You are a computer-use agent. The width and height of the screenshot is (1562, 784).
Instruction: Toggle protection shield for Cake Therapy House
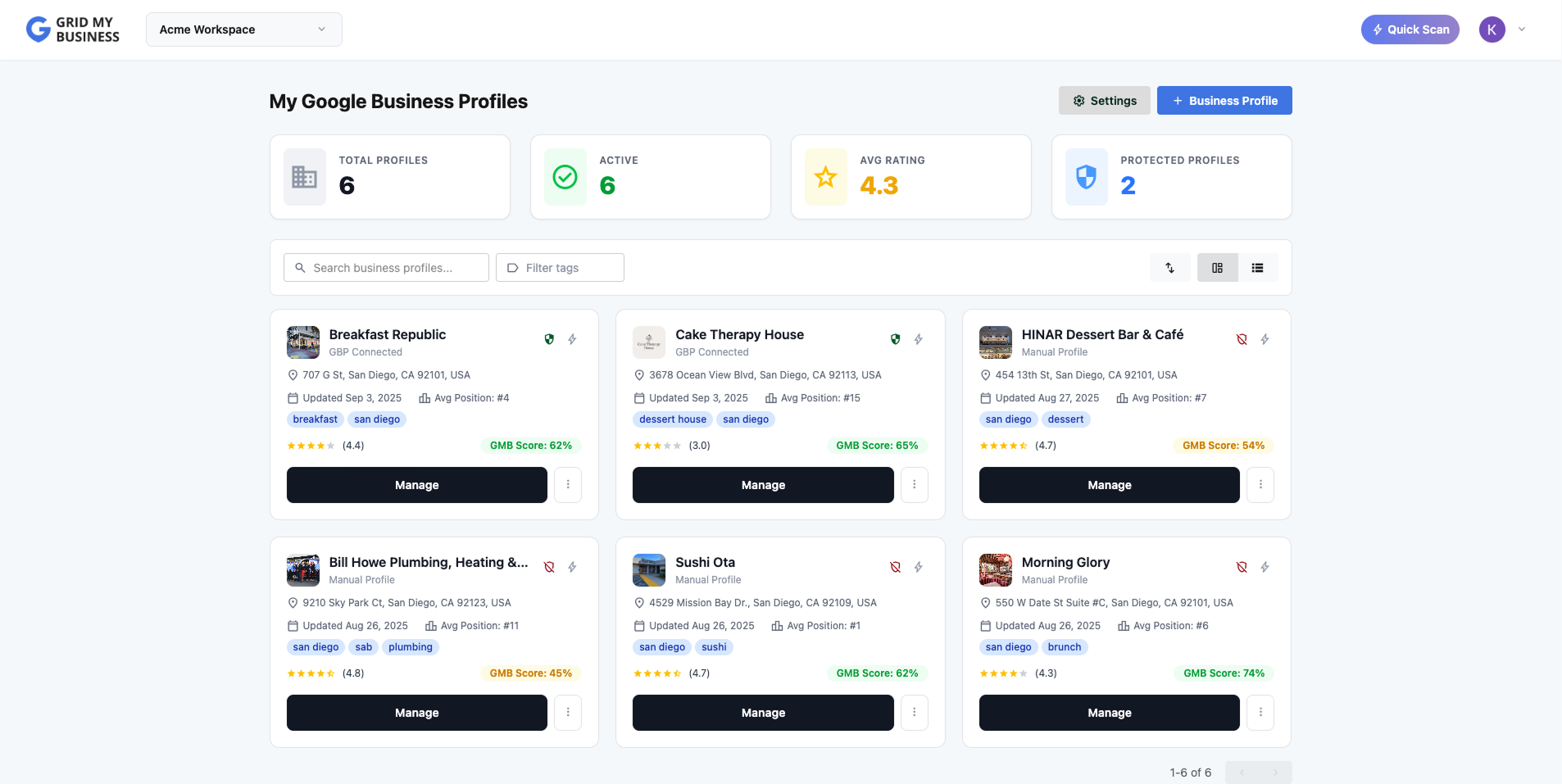tap(895, 339)
